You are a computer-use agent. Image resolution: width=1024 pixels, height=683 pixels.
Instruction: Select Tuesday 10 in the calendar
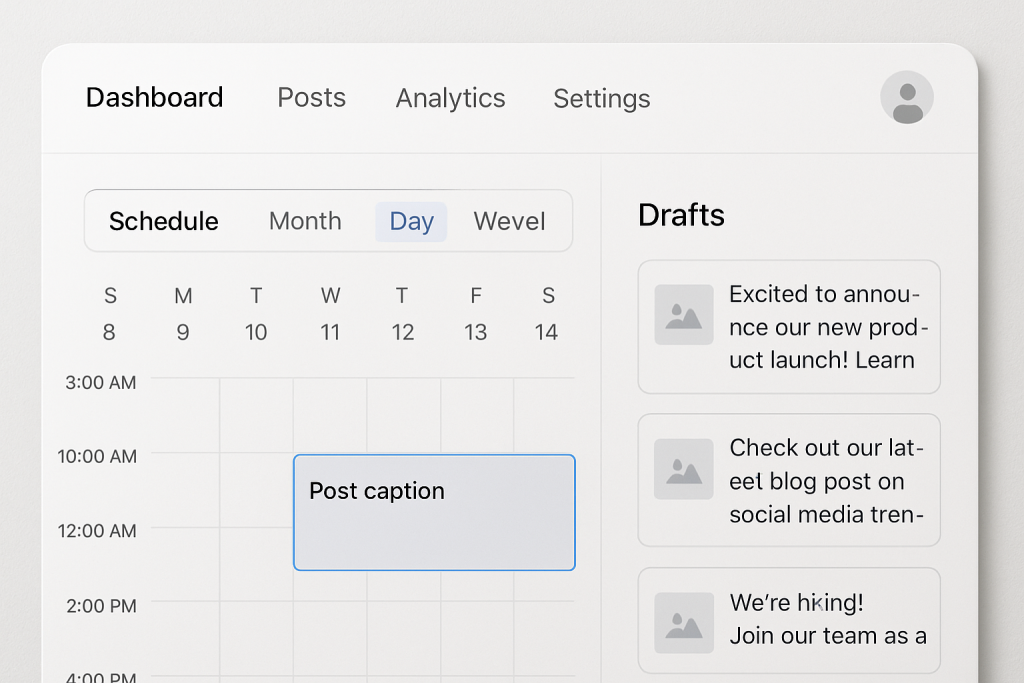pyautogui.click(x=256, y=314)
